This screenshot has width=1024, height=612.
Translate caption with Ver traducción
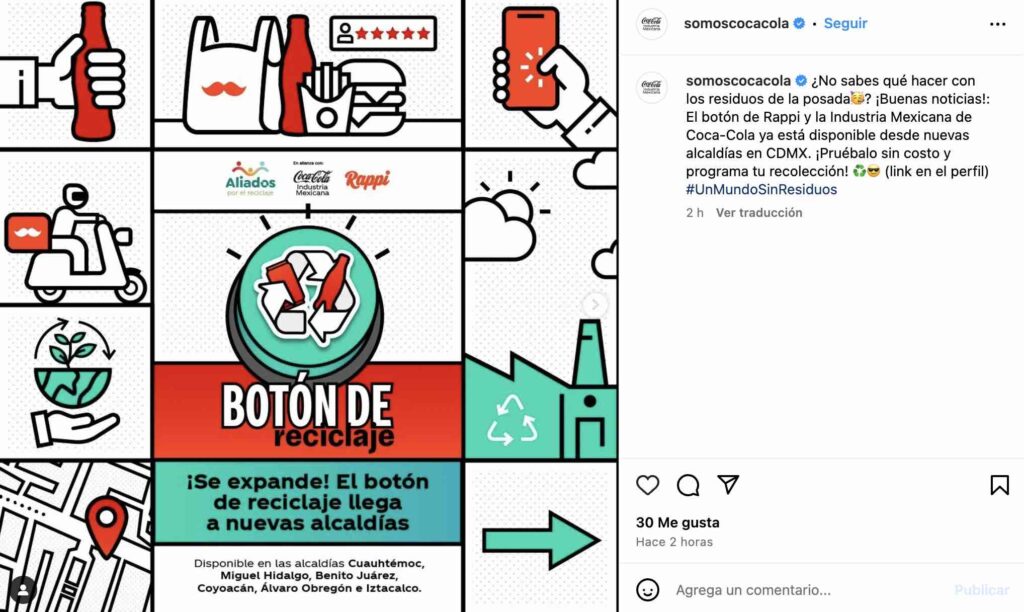point(759,212)
